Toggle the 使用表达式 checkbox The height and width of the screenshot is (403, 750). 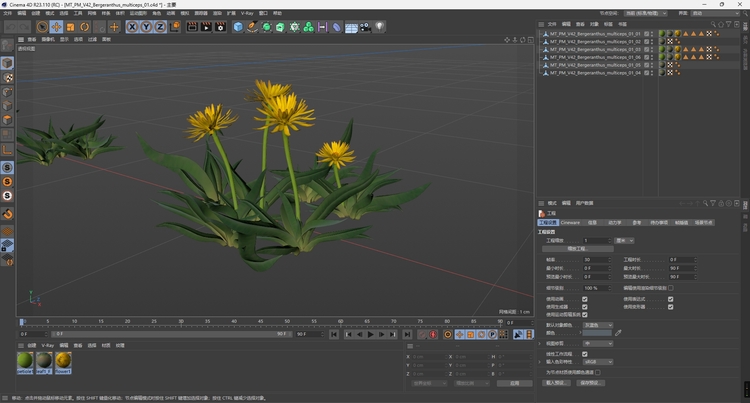tap(670, 298)
